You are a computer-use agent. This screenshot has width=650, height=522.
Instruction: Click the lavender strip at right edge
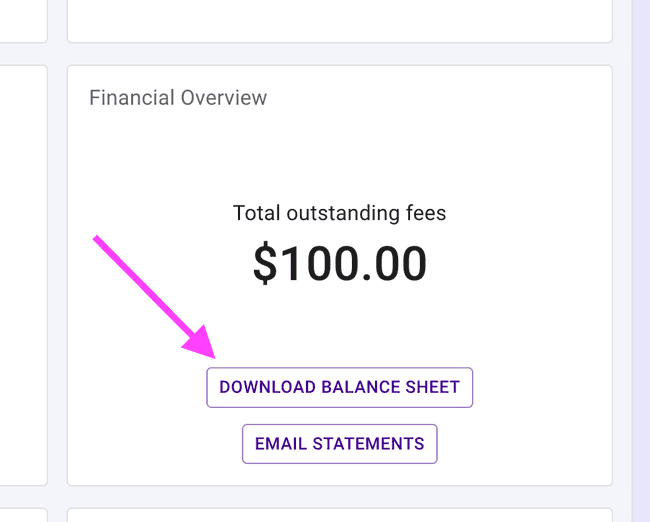[x=641, y=260]
